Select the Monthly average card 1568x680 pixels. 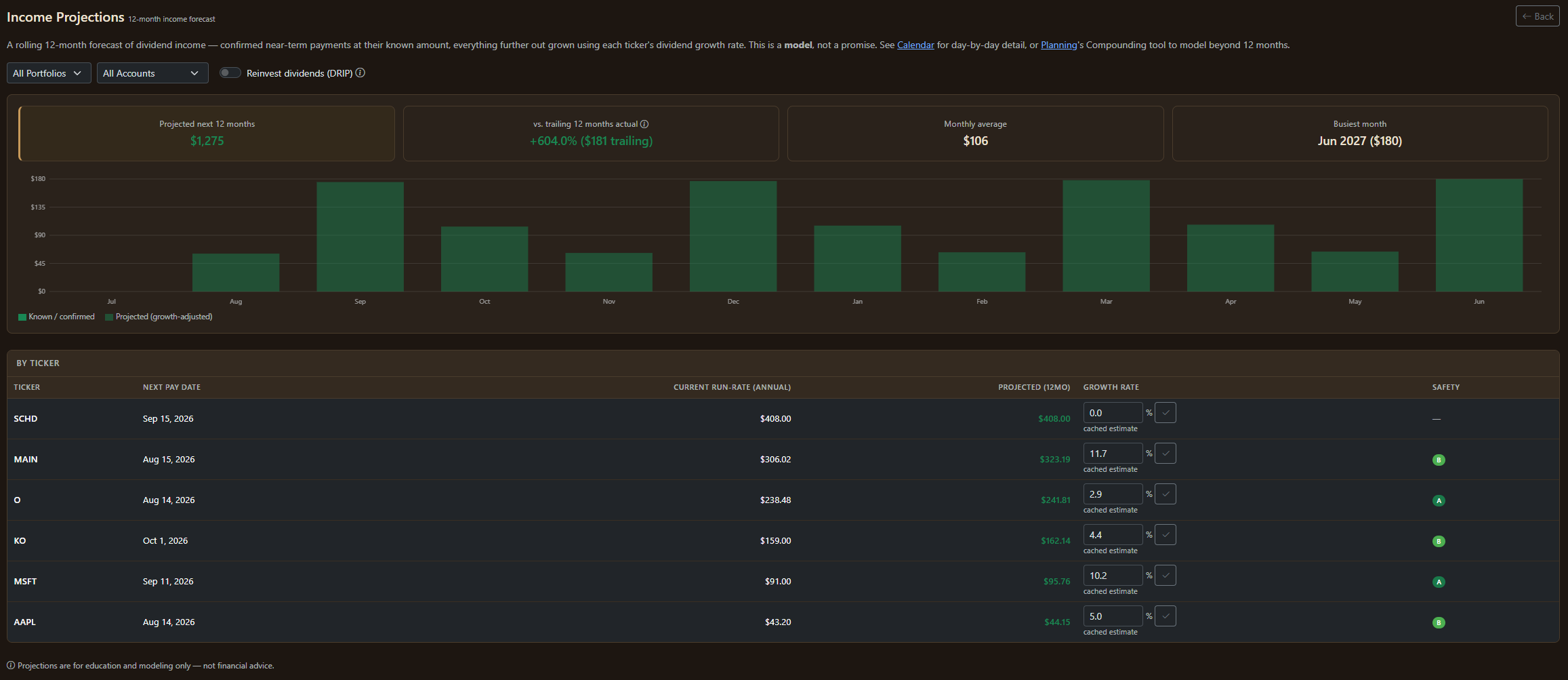pyautogui.click(x=975, y=134)
